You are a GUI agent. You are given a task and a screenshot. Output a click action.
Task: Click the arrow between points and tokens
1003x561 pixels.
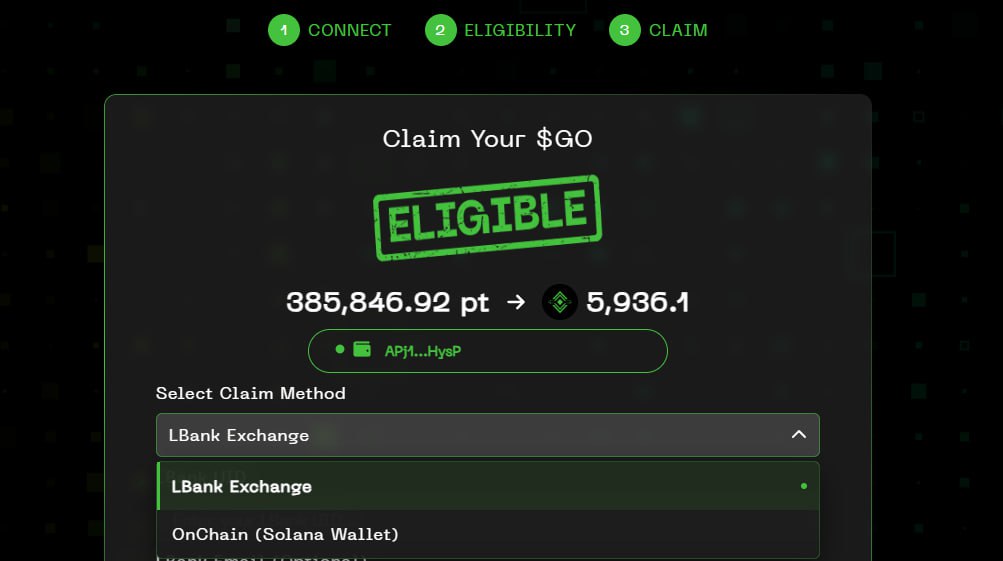pyautogui.click(x=516, y=302)
